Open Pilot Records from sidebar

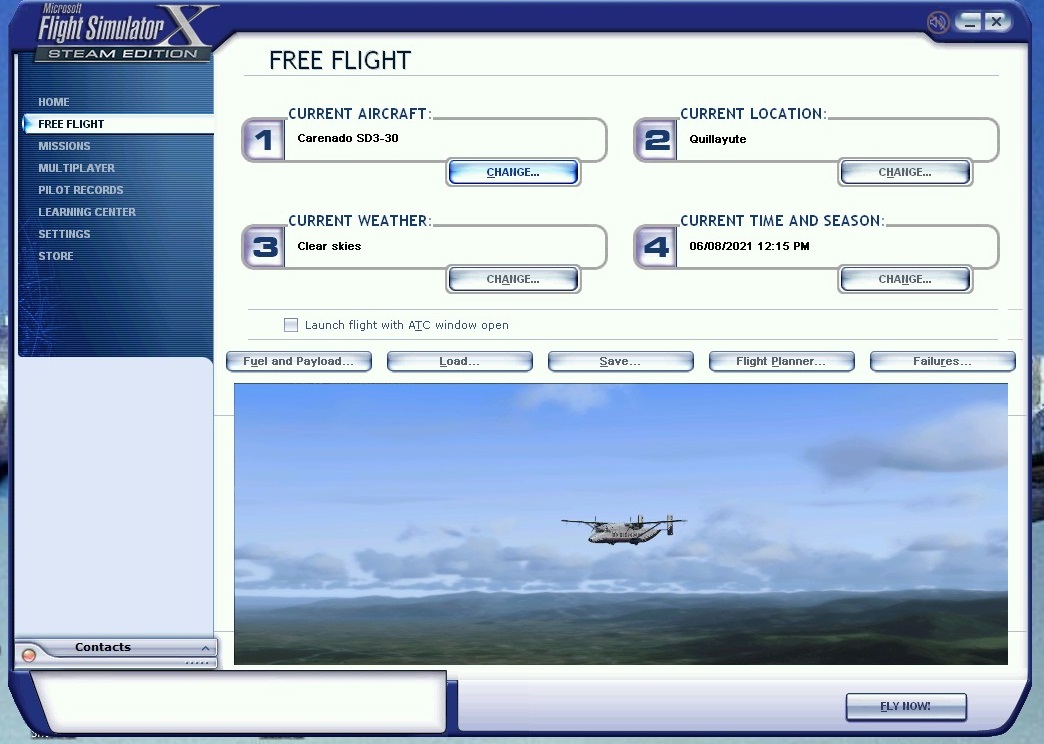[x=81, y=190]
